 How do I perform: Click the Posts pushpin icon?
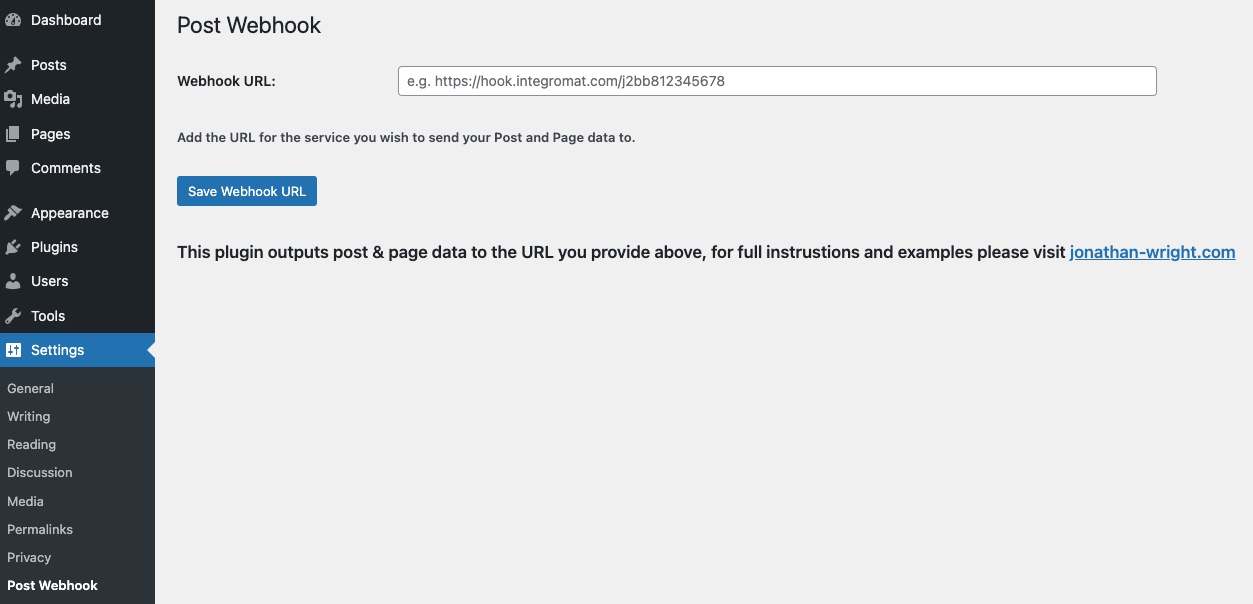[x=13, y=65]
